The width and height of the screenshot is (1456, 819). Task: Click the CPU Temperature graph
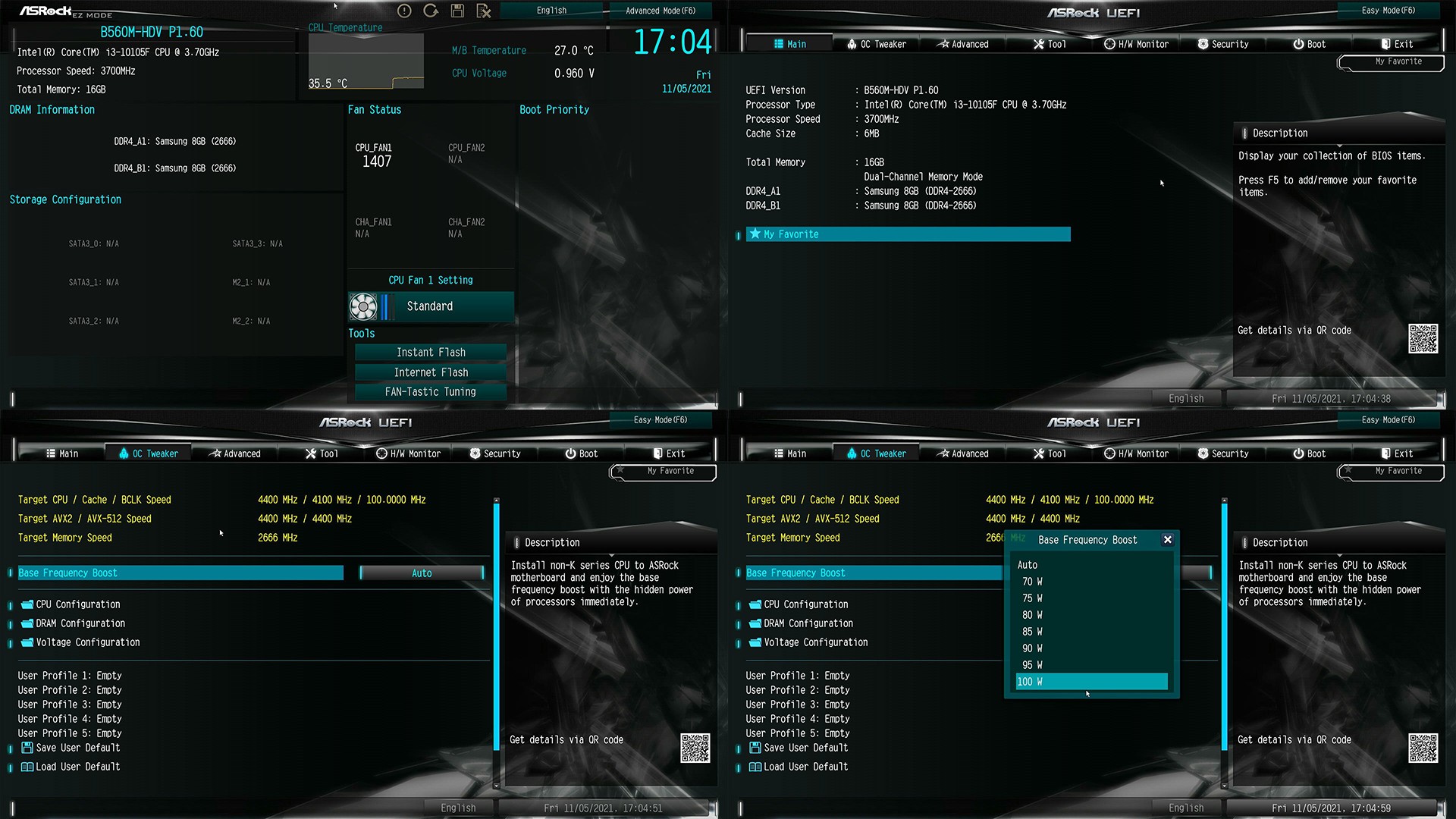366,62
